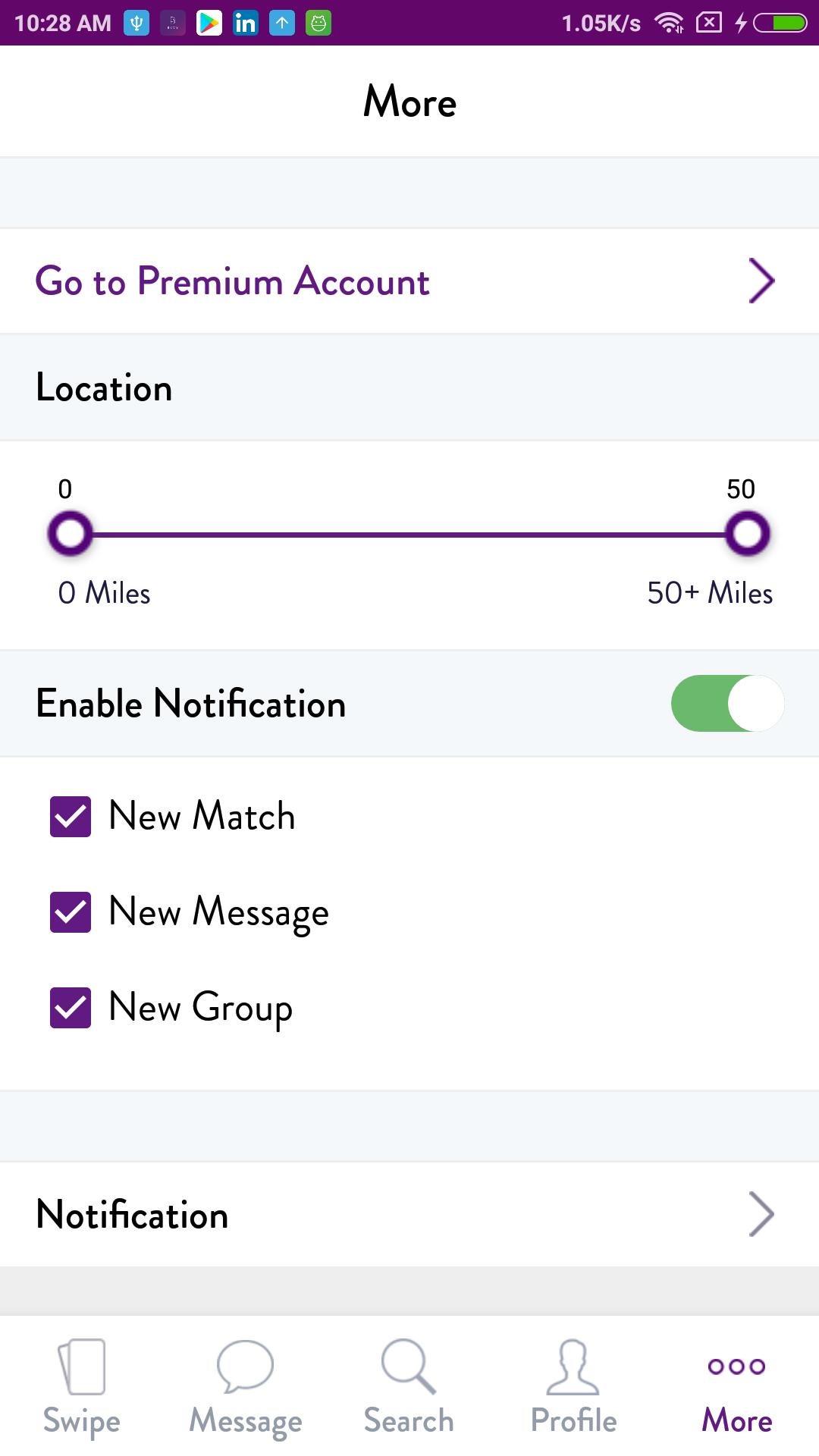Select the Profile tab label

coord(573,1420)
